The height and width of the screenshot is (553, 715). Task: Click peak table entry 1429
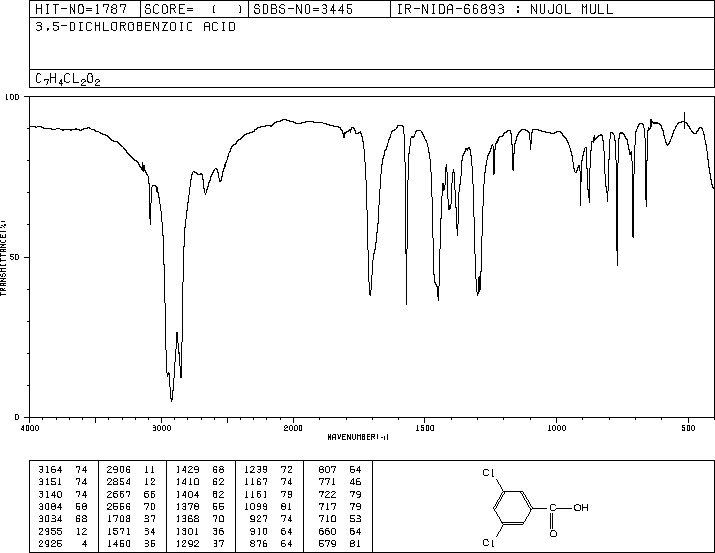point(187,470)
